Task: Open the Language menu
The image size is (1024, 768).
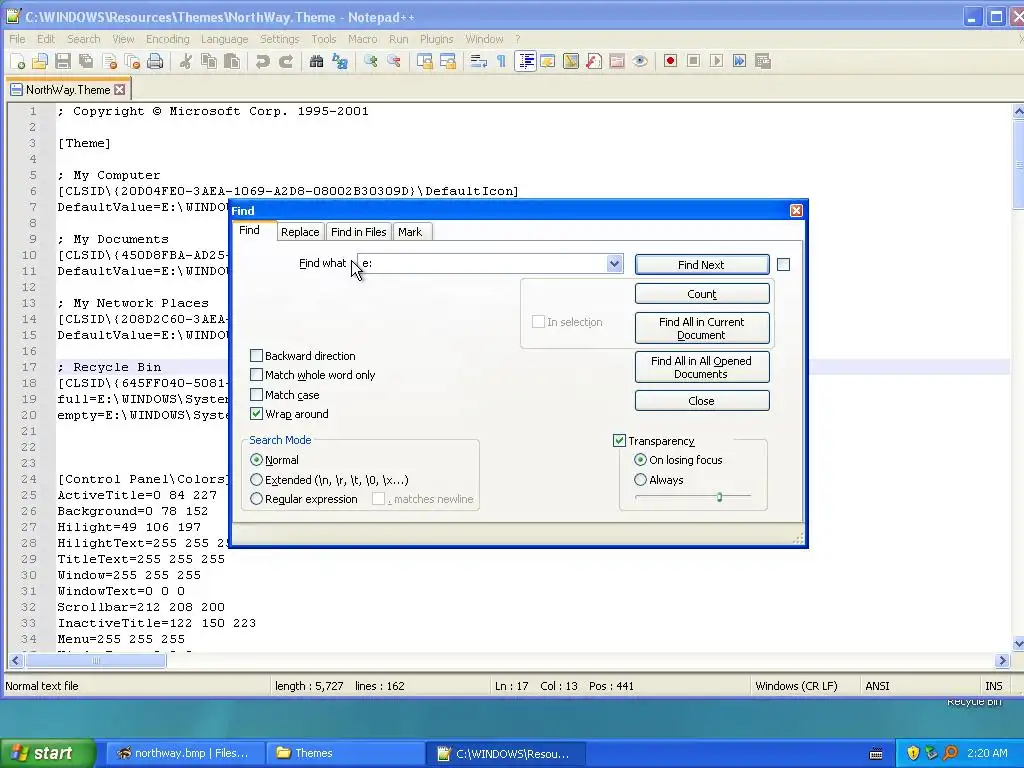Action: coord(225,39)
